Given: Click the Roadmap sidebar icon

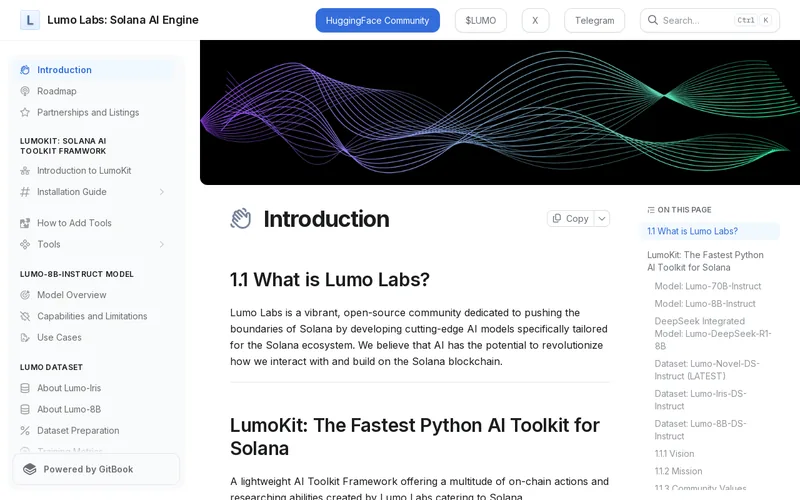Looking at the screenshot, I should (x=24, y=91).
